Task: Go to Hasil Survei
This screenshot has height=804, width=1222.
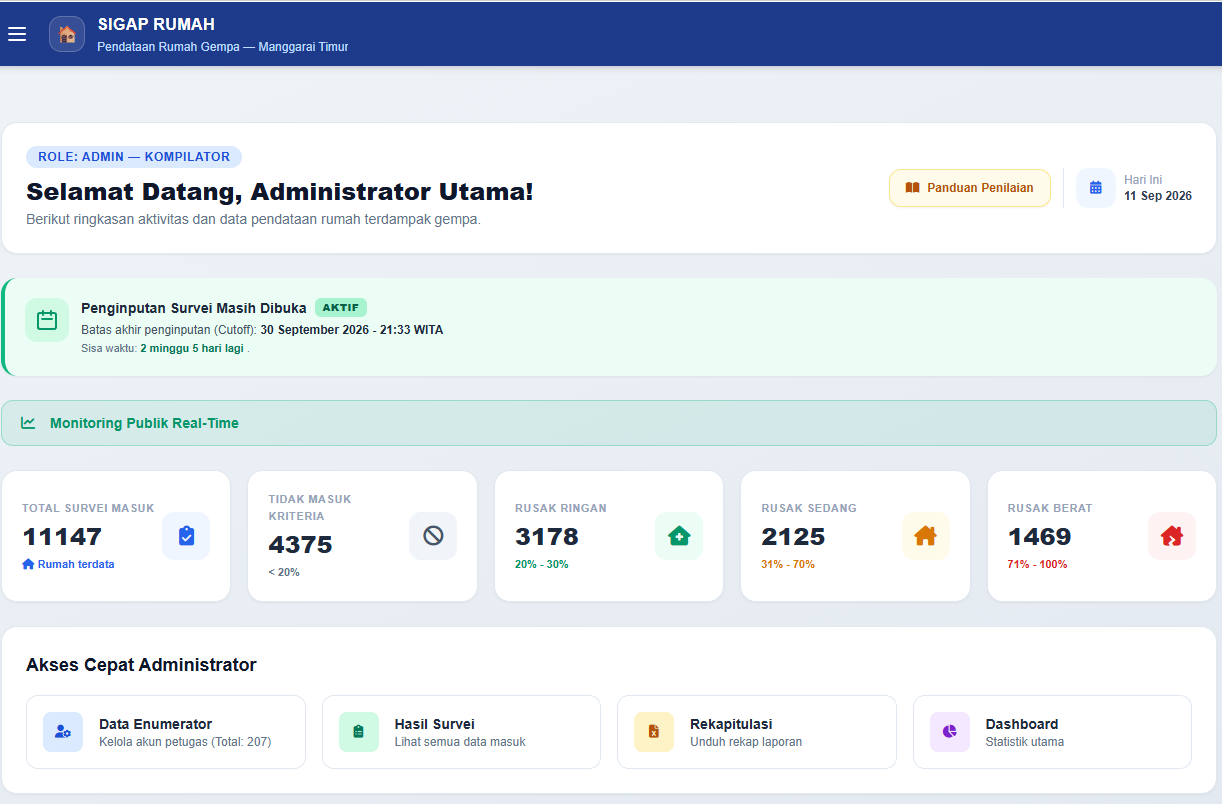Action: click(461, 732)
